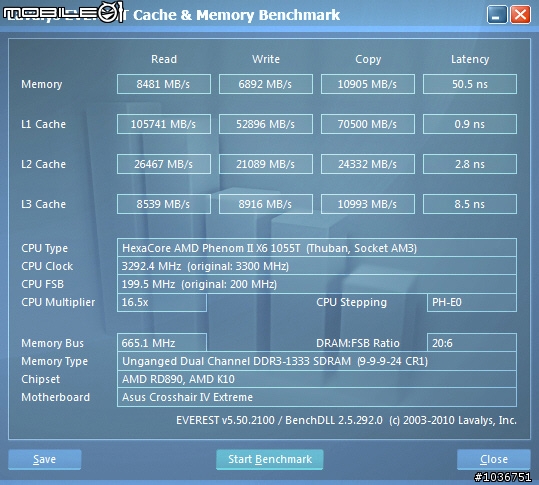Click Memory Type Unganged Dual Channel field
The width and height of the screenshot is (539, 485).
click(317, 361)
